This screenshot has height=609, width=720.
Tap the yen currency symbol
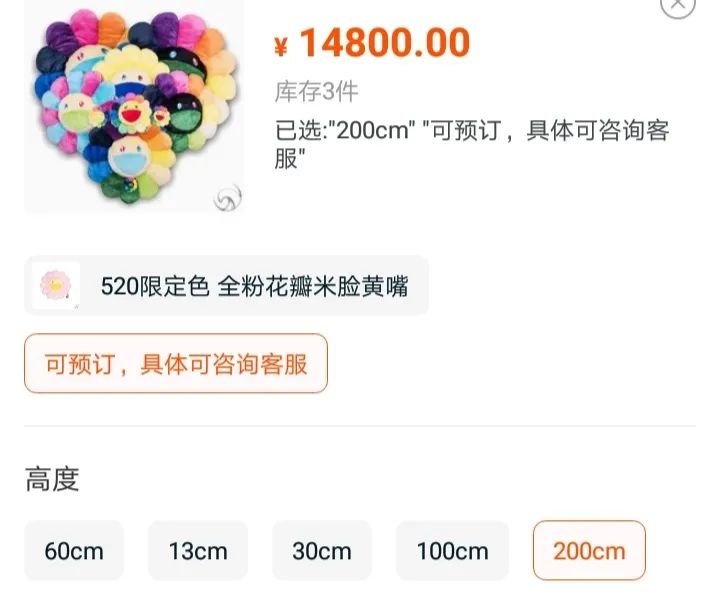click(281, 46)
